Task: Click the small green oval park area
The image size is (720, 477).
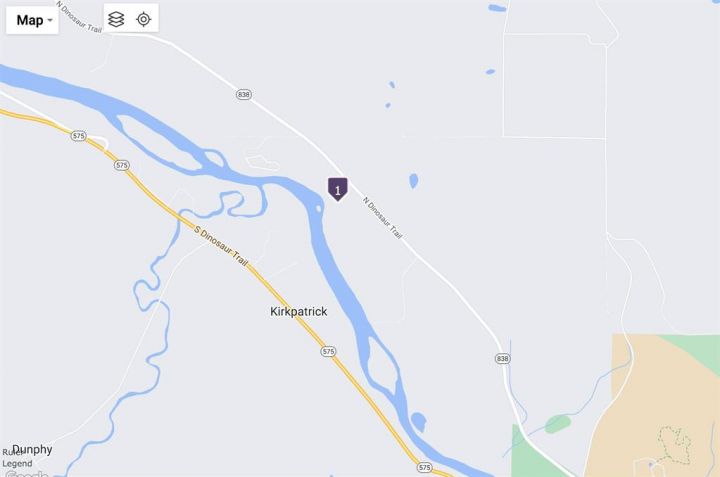Action: pos(558,423)
